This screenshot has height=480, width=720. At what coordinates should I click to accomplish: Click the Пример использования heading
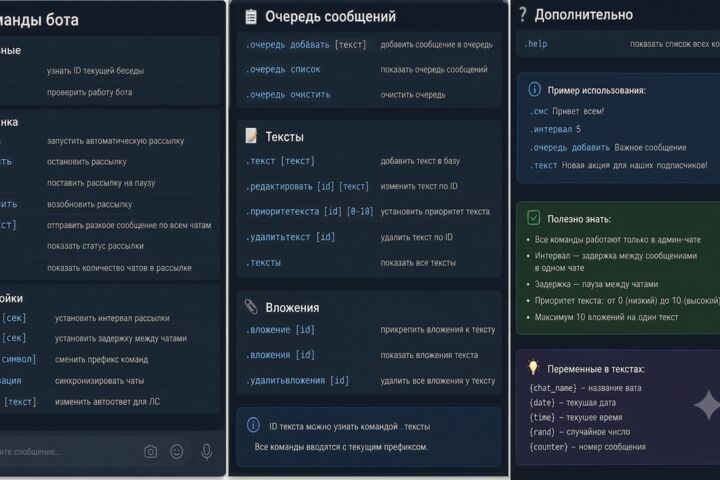point(596,90)
